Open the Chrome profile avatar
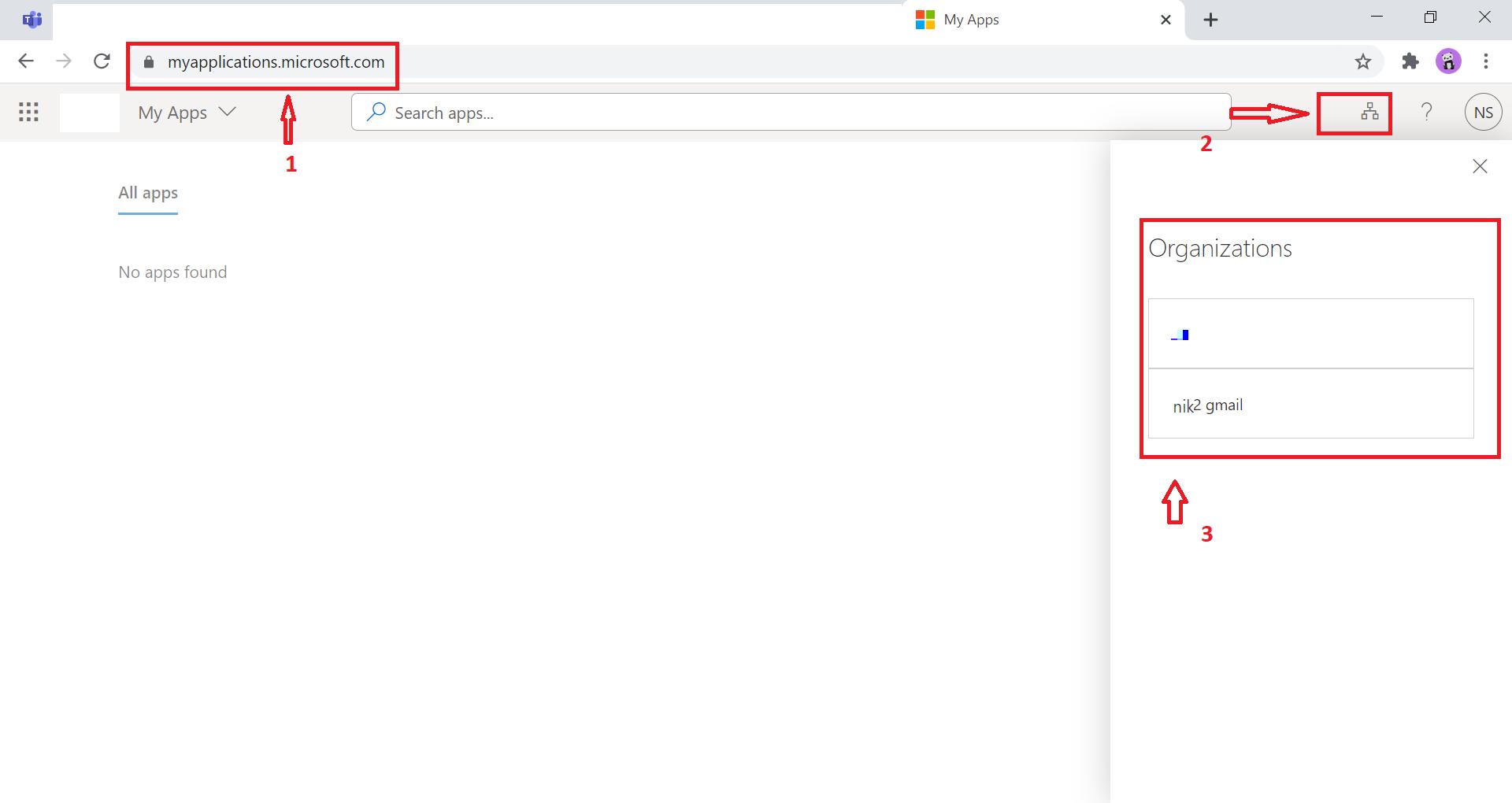1512x803 pixels. [x=1449, y=61]
